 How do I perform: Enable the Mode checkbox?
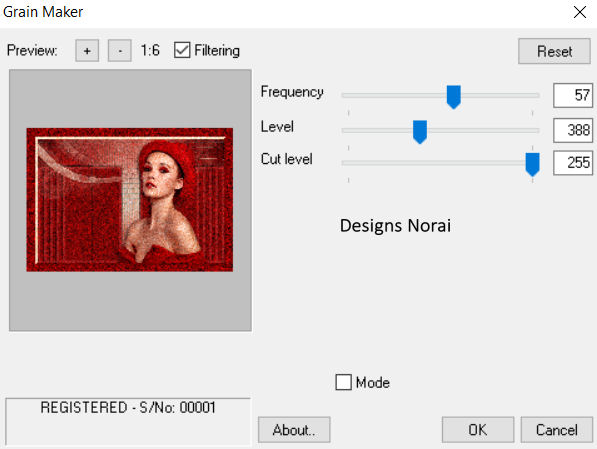click(x=343, y=382)
